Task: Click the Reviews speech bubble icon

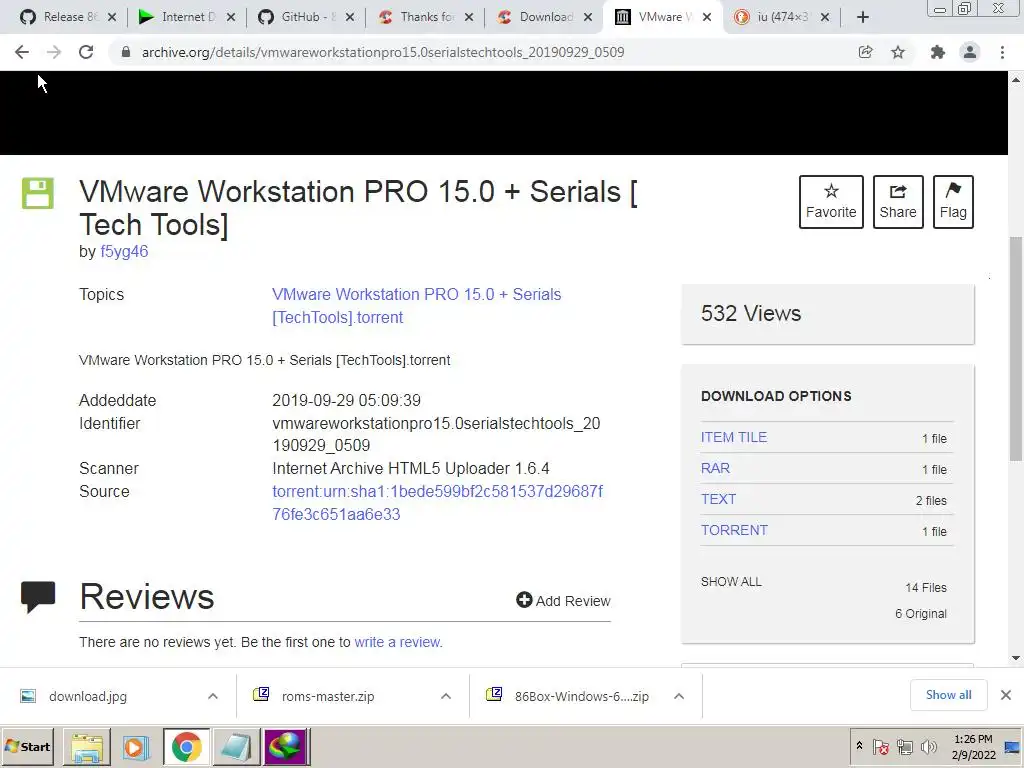Action: pos(38,596)
